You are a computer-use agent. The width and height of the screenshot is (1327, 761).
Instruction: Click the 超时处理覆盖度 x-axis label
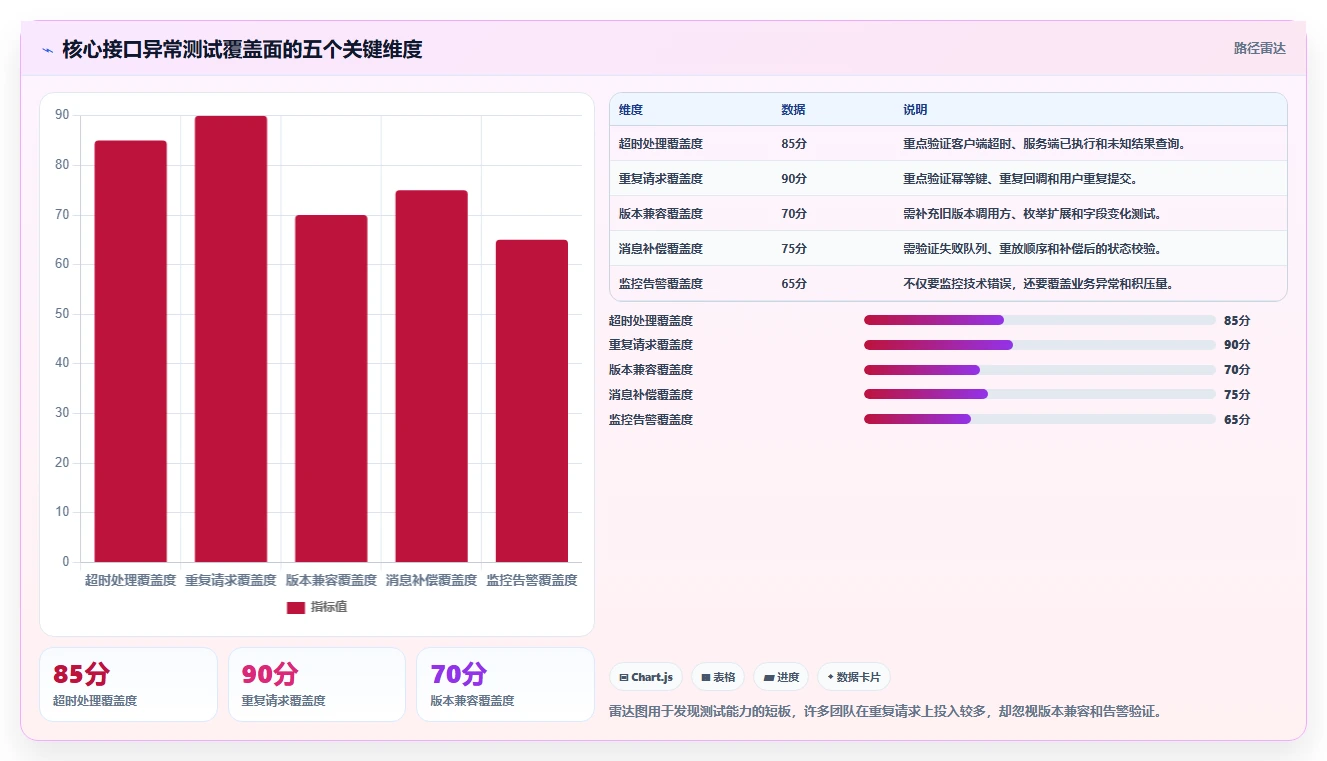[131, 580]
